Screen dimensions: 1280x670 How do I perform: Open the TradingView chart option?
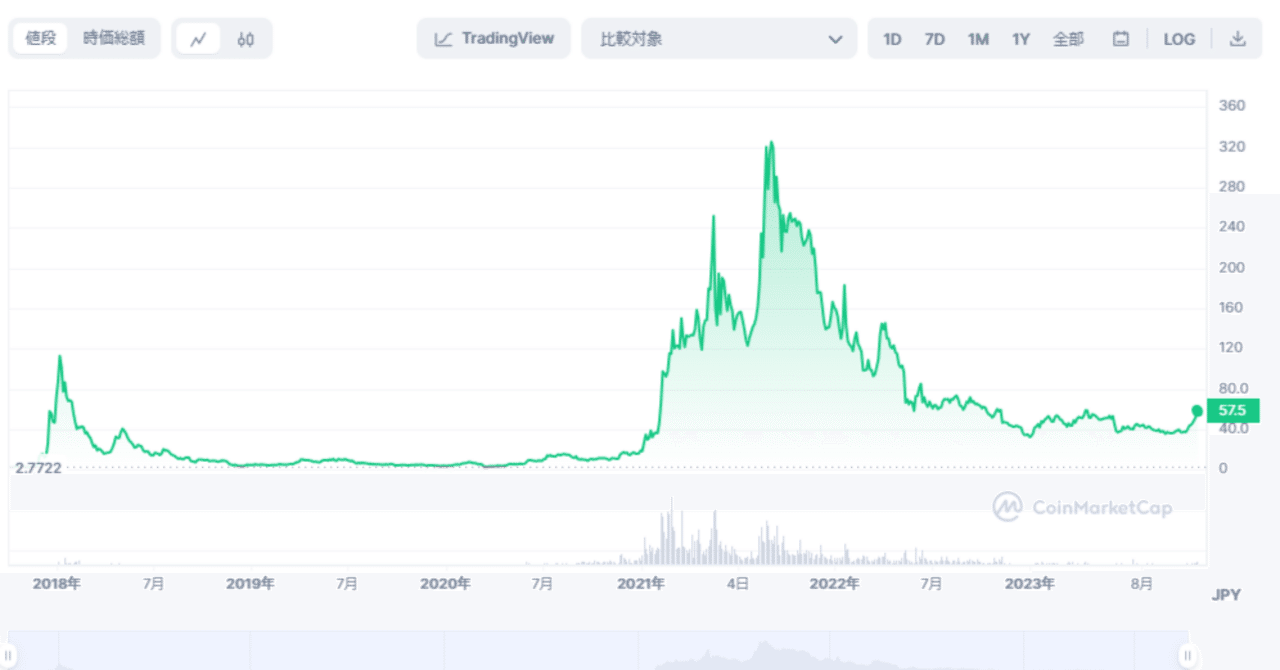point(493,38)
